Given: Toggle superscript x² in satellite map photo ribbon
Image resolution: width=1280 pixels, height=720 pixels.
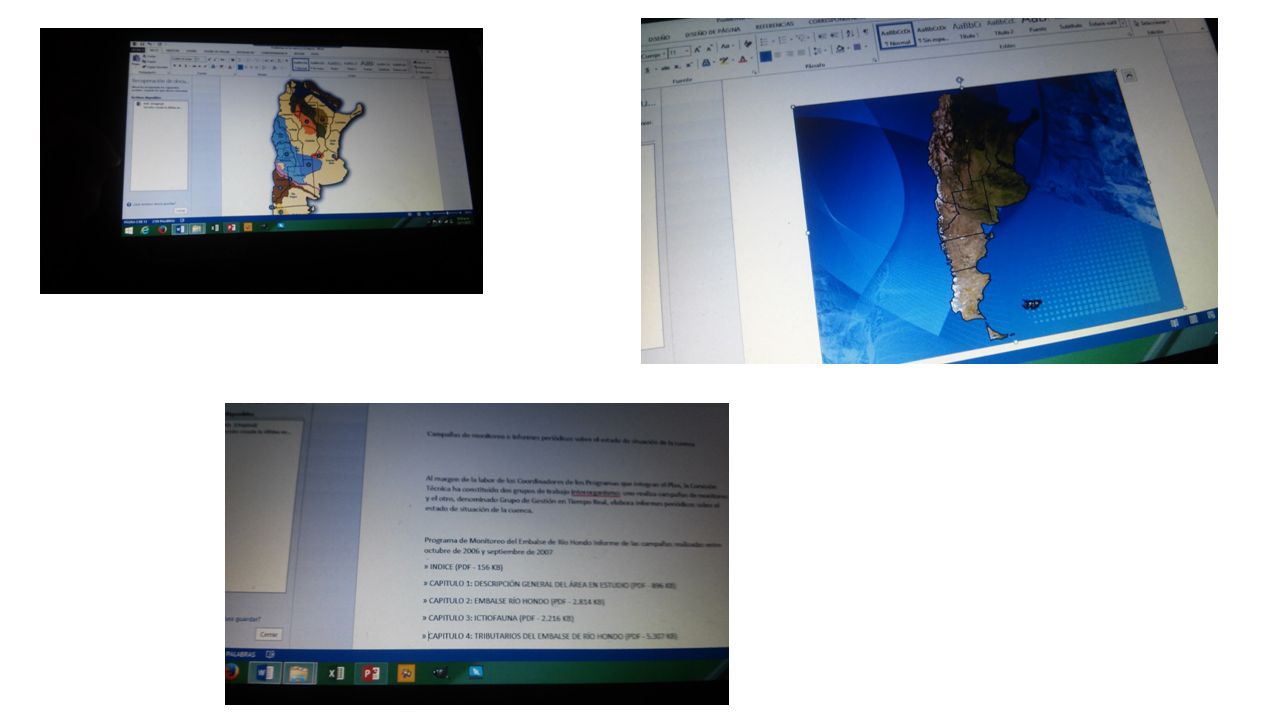Looking at the screenshot, I should (x=689, y=65).
